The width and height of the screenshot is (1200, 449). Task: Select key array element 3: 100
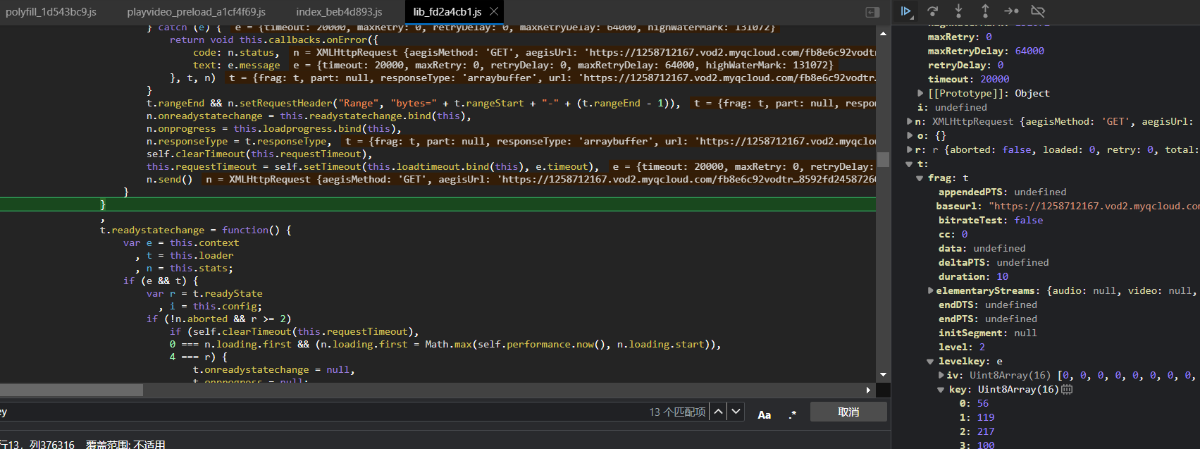point(977,444)
